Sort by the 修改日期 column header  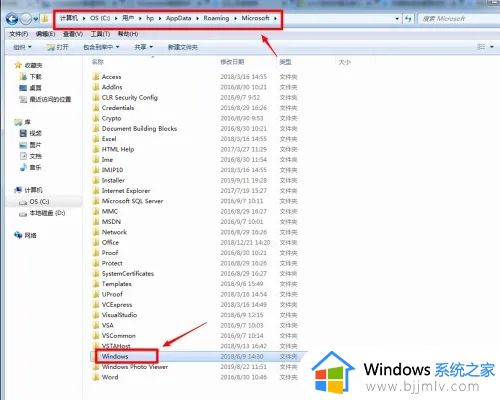(x=232, y=62)
